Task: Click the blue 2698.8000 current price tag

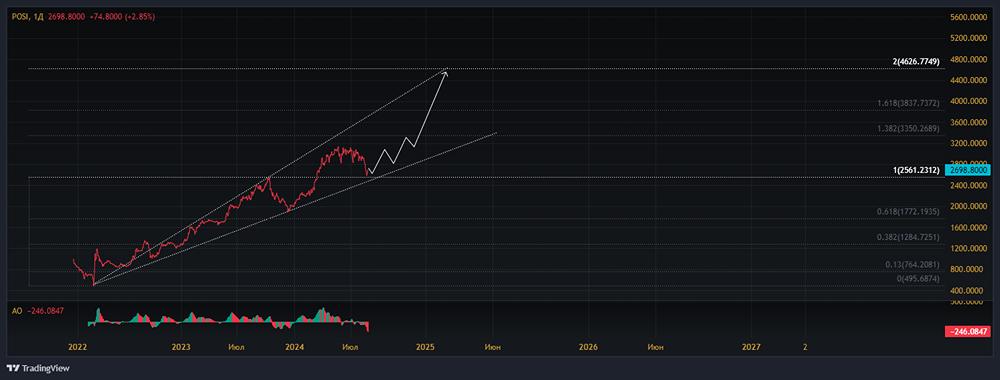Action: coord(967,170)
